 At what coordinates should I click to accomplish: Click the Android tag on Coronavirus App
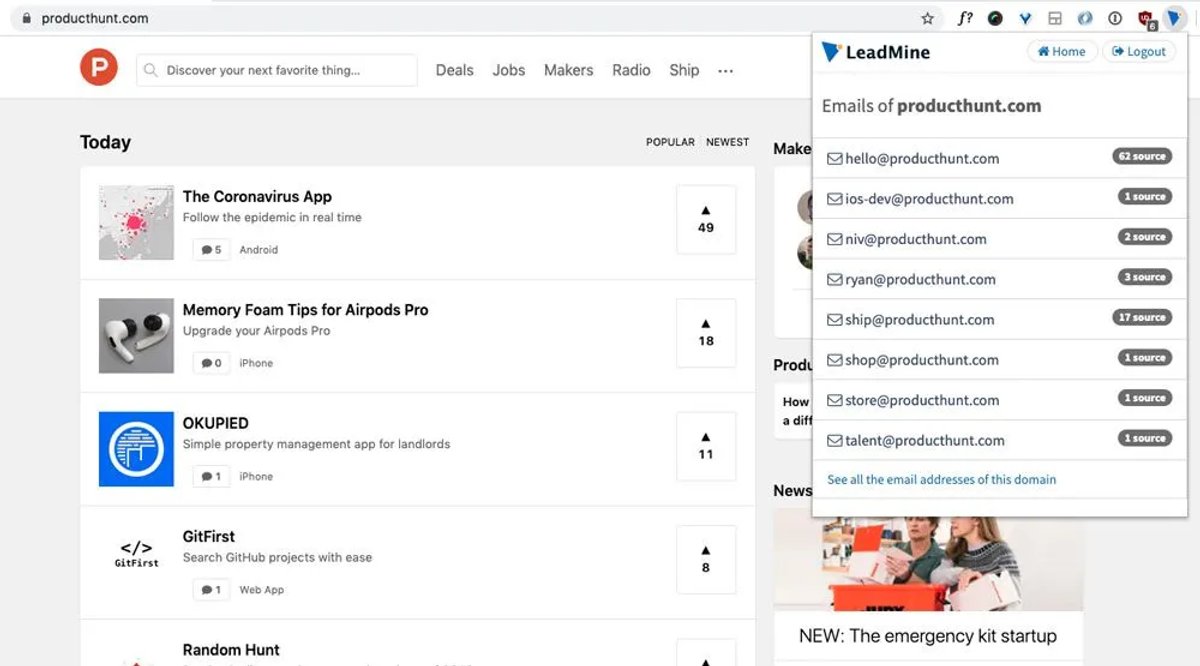(259, 249)
